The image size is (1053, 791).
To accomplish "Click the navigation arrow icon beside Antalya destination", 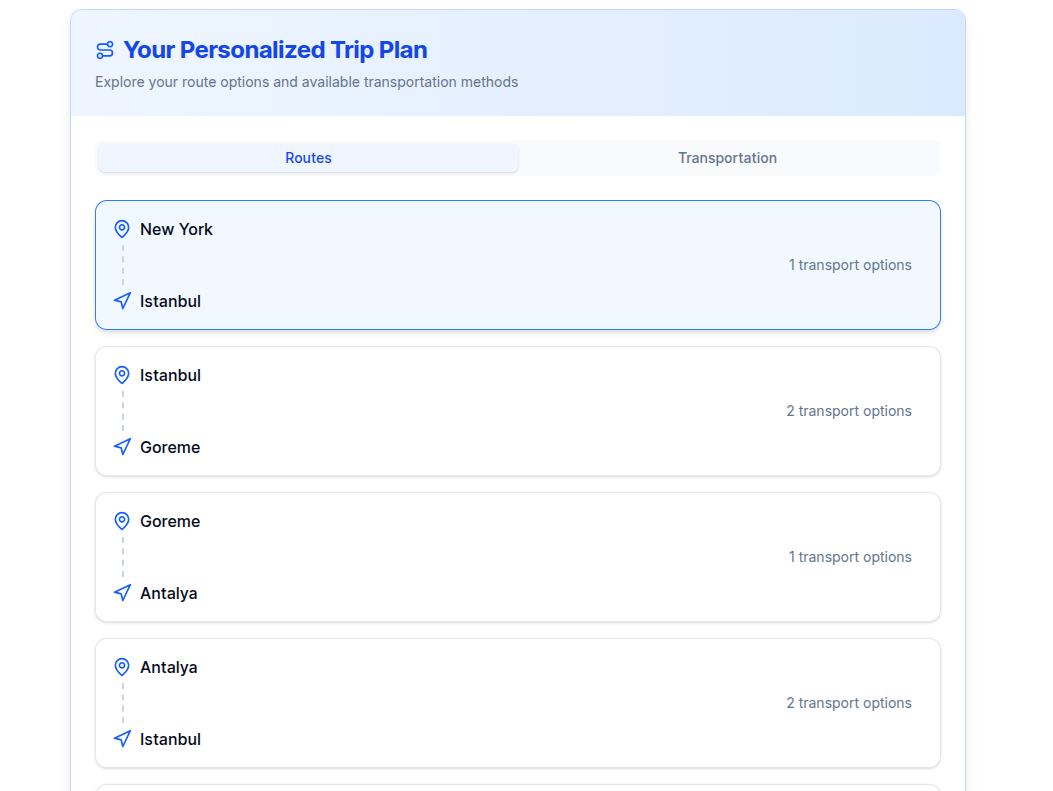I will point(122,593).
